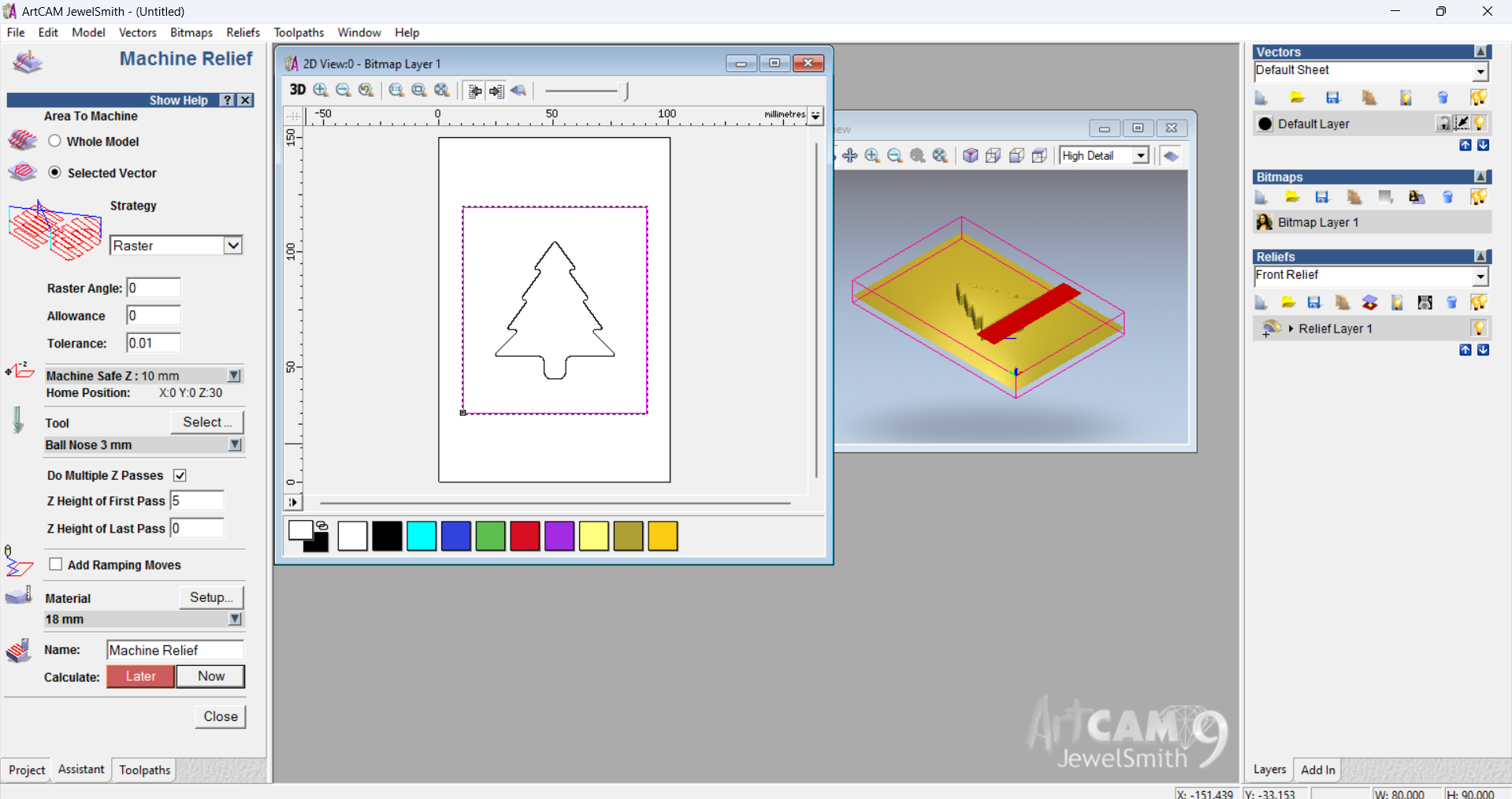Viewport: 1512px width, 799px height.
Task: Toggle Default Layer snapping icon
Action: point(1462,124)
